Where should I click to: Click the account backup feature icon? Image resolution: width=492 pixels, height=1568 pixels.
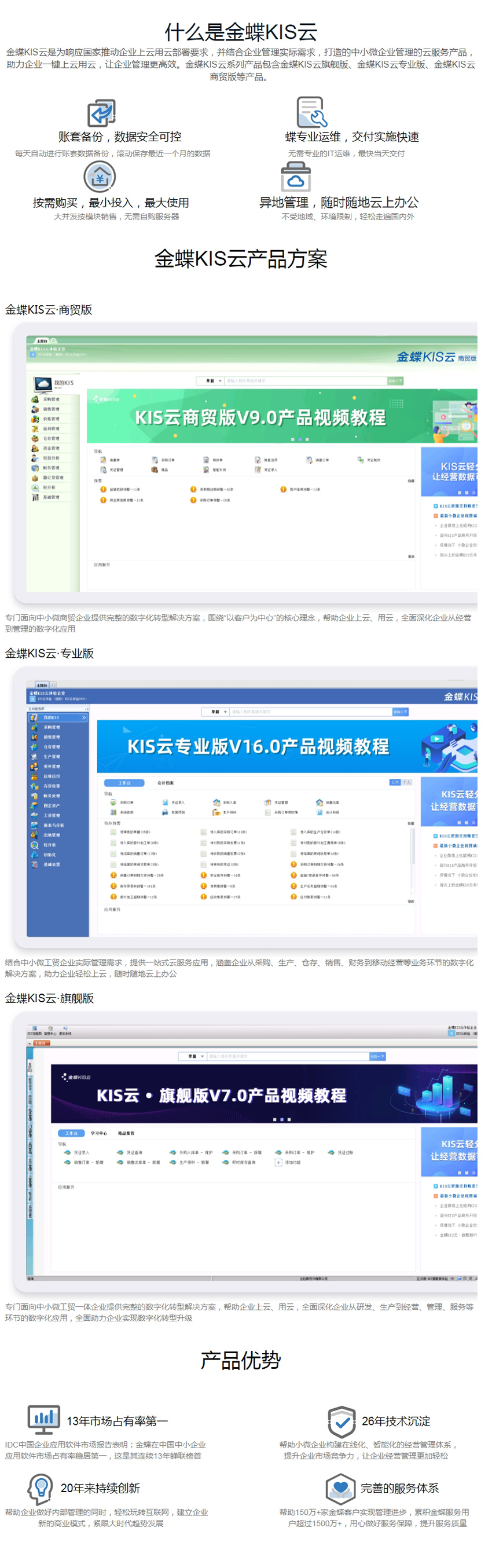click(101, 113)
